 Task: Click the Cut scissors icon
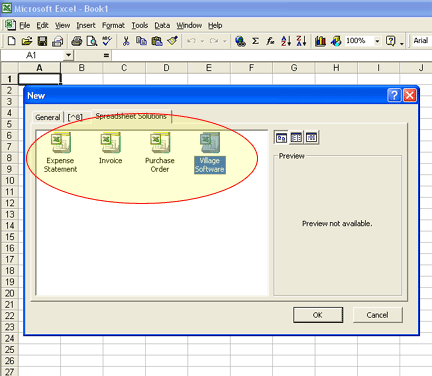tap(126, 41)
